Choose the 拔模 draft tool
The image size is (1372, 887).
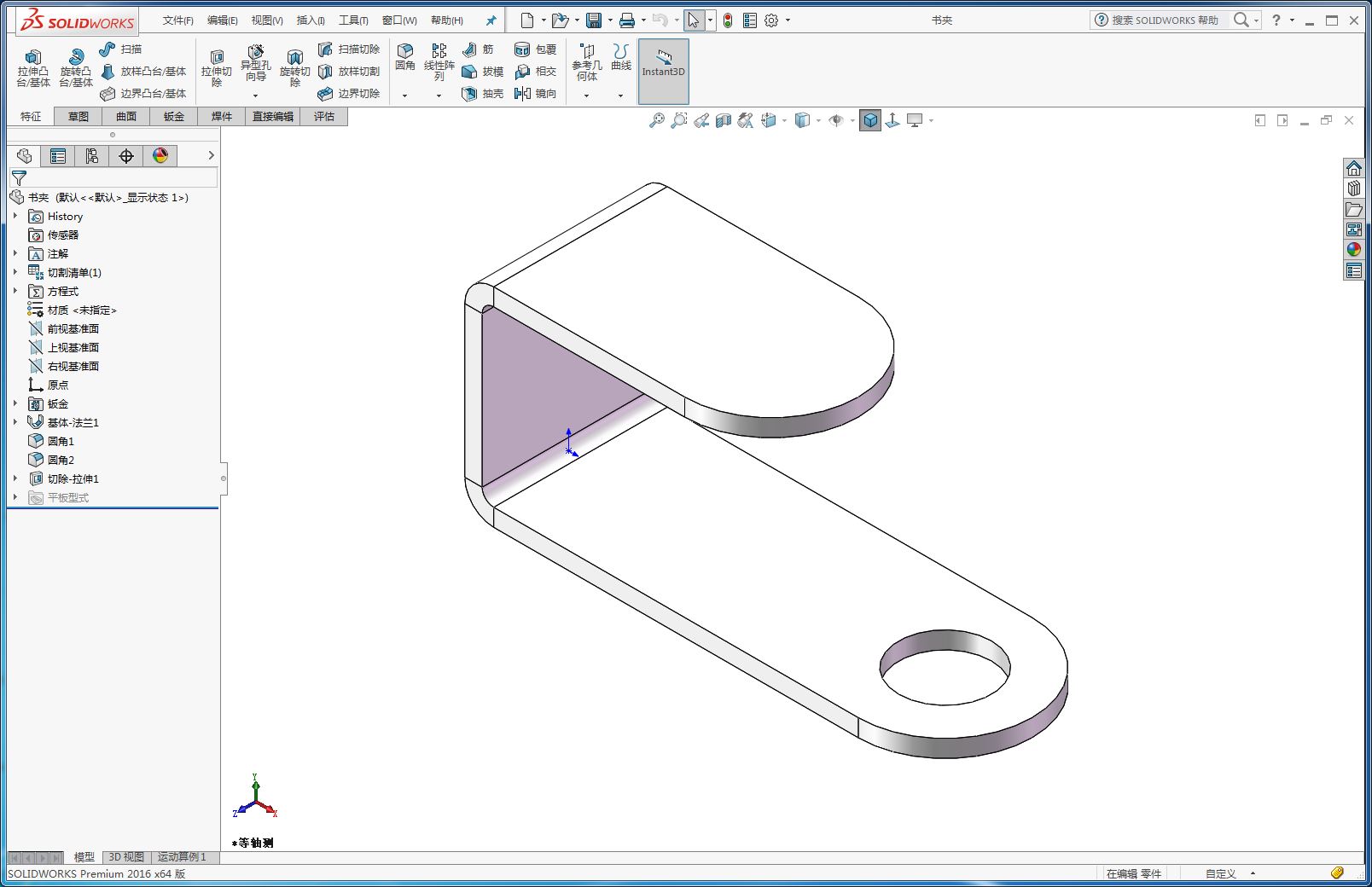(483, 72)
